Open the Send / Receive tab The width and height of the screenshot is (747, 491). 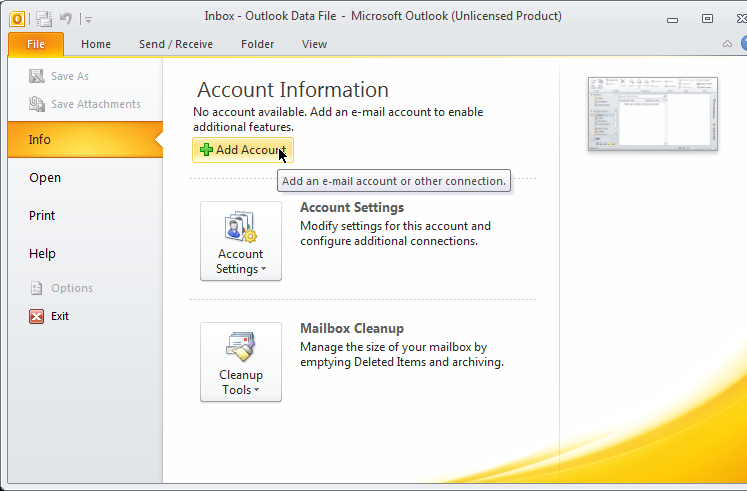[x=176, y=44]
